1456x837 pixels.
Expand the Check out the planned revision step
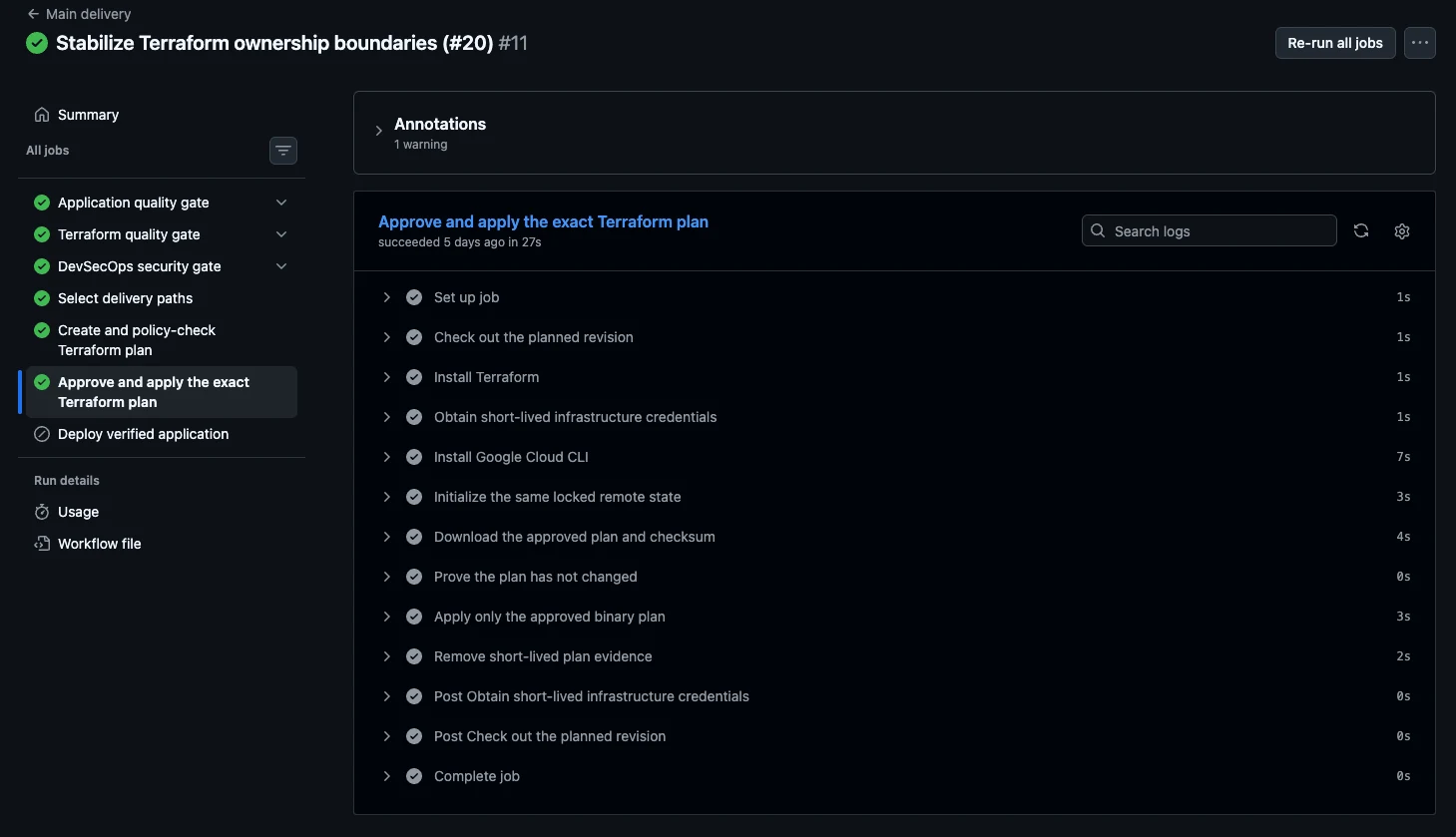[x=387, y=337]
